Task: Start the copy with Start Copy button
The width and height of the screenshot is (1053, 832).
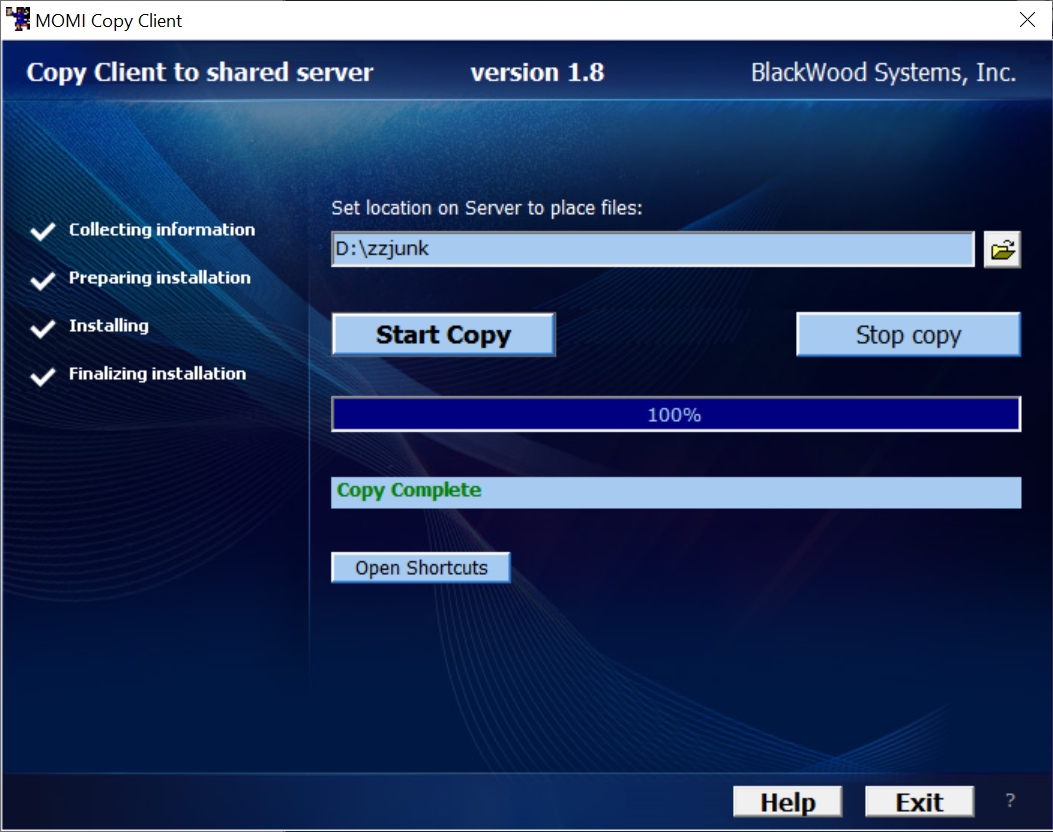Action: click(443, 334)
